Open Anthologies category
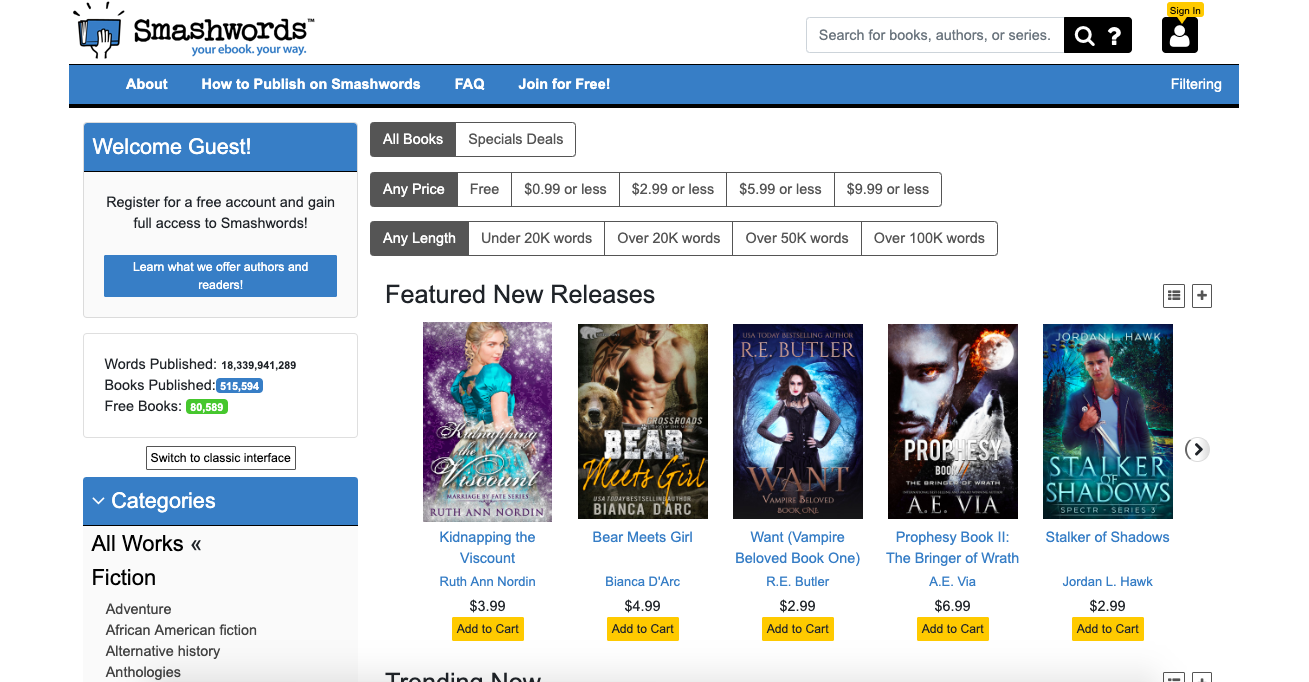The height and width of the screenshot is (682, 1309). click(143, 672)
